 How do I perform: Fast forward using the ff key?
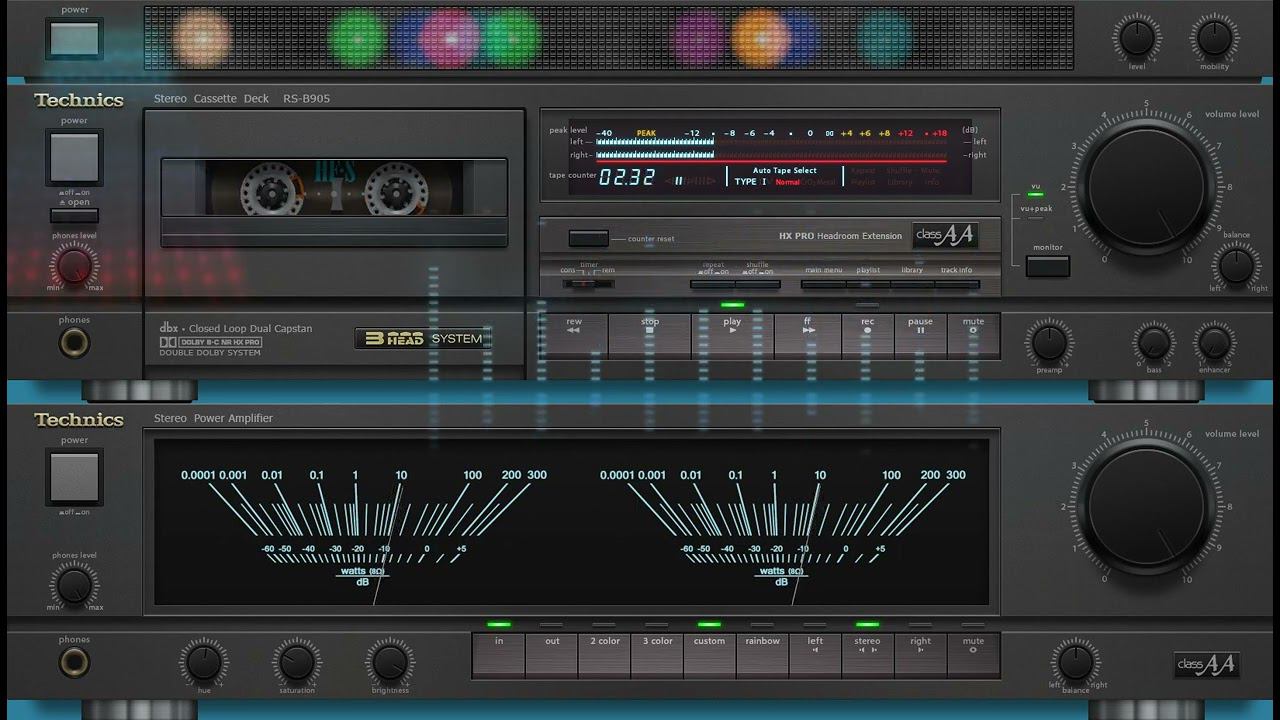click(808, 336)
